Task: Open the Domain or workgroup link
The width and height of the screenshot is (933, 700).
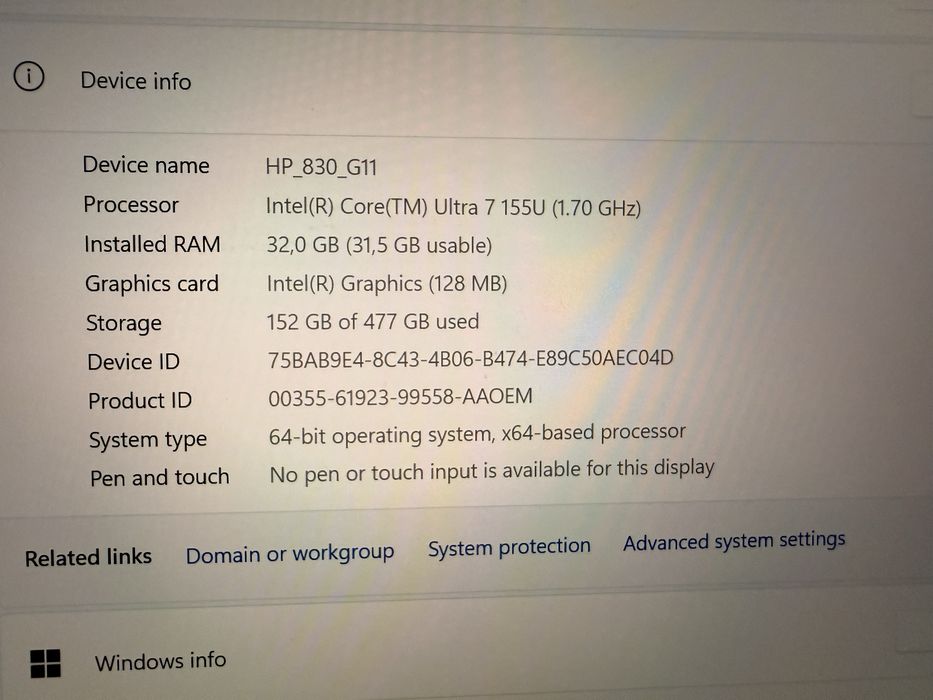Action: point(290,554)
